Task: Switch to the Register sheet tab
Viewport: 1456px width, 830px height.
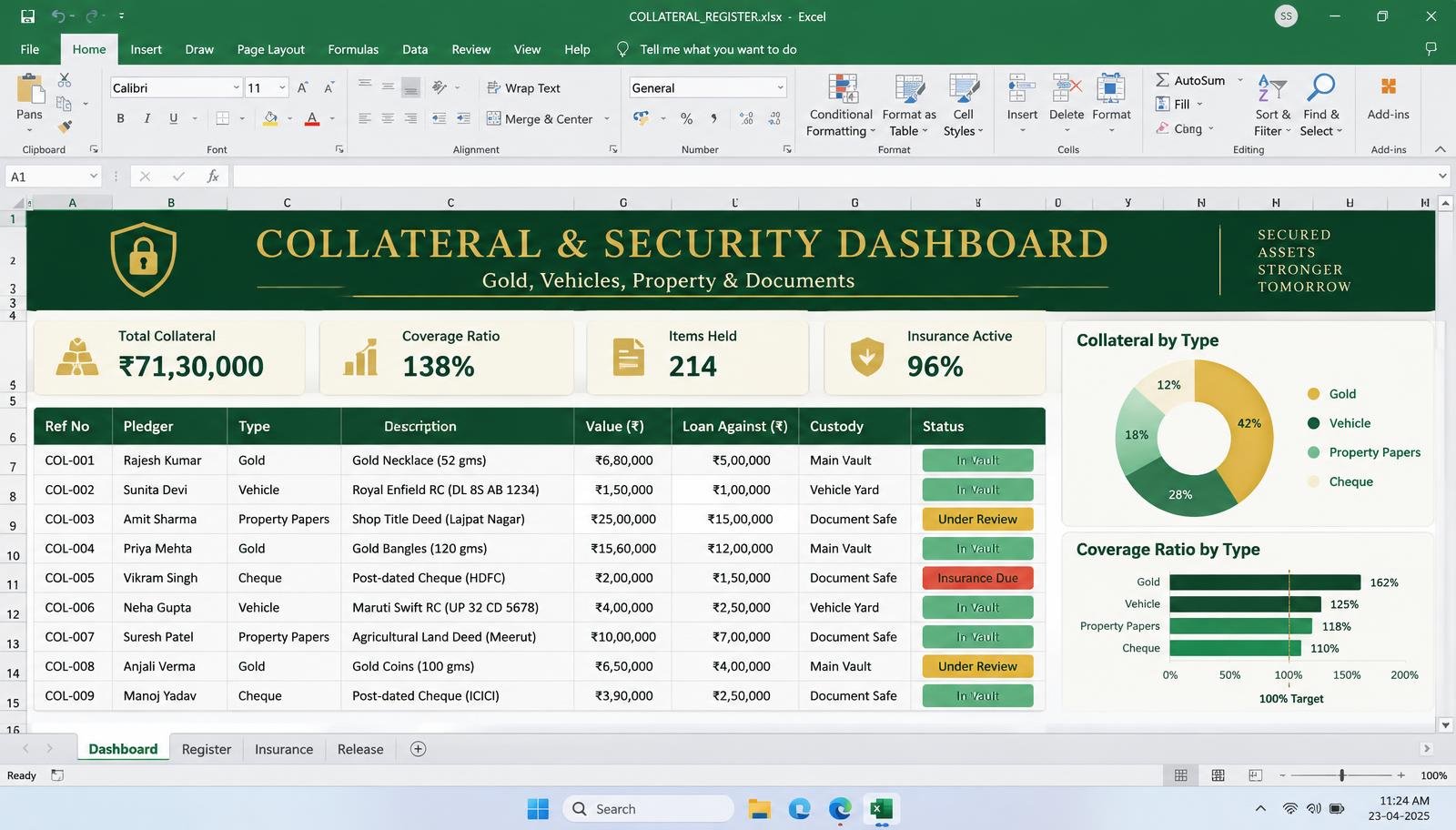Action: (x=207, y=749)
